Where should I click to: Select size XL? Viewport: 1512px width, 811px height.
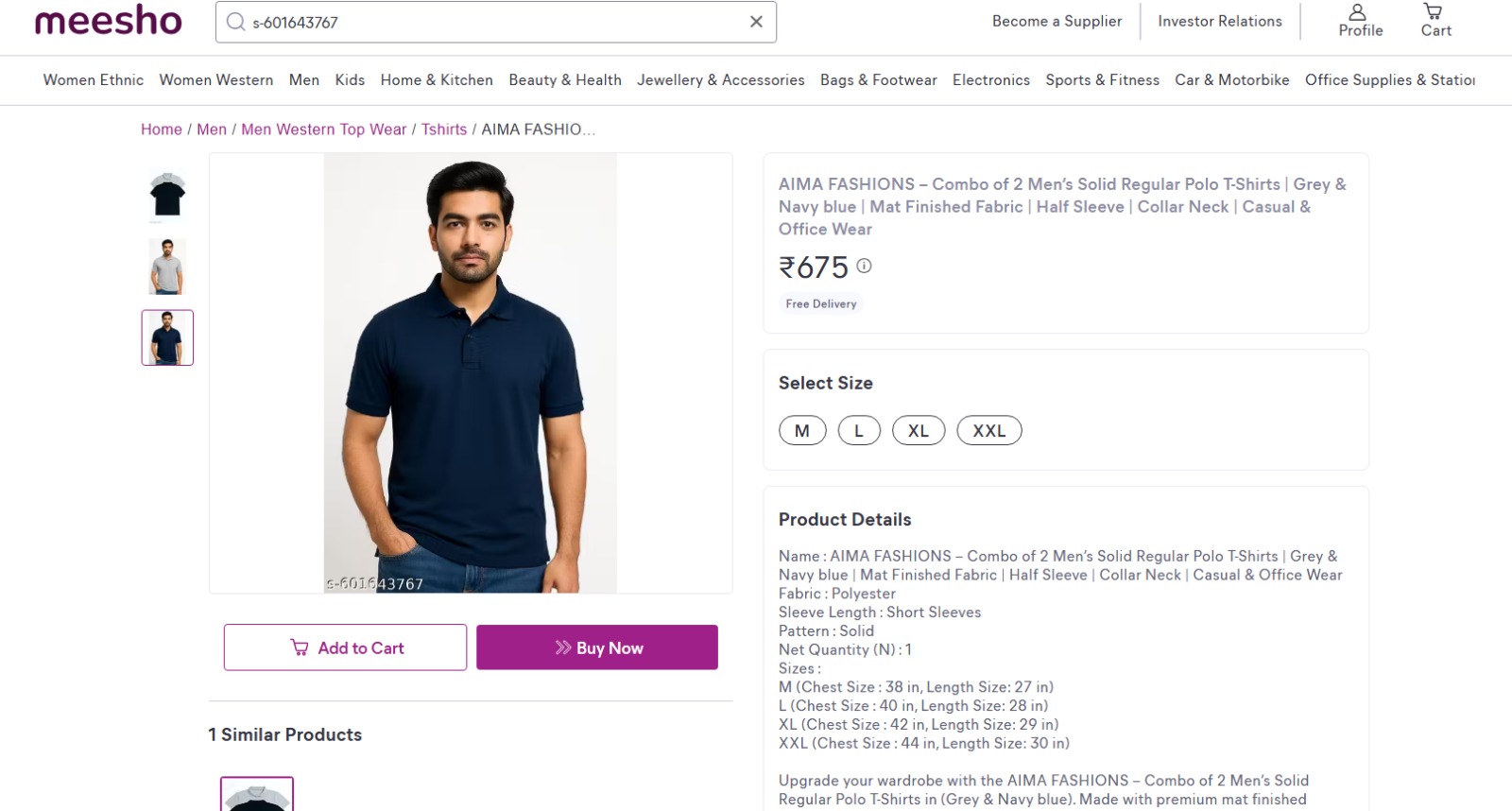(918, 430)
